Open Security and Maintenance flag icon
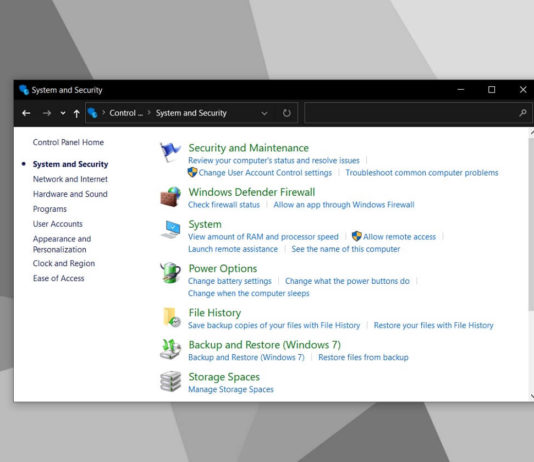The image size is (534, 462). coord(170,152)
